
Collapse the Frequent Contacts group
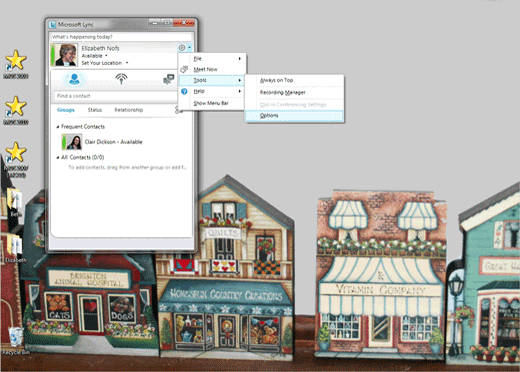[58, 127]
